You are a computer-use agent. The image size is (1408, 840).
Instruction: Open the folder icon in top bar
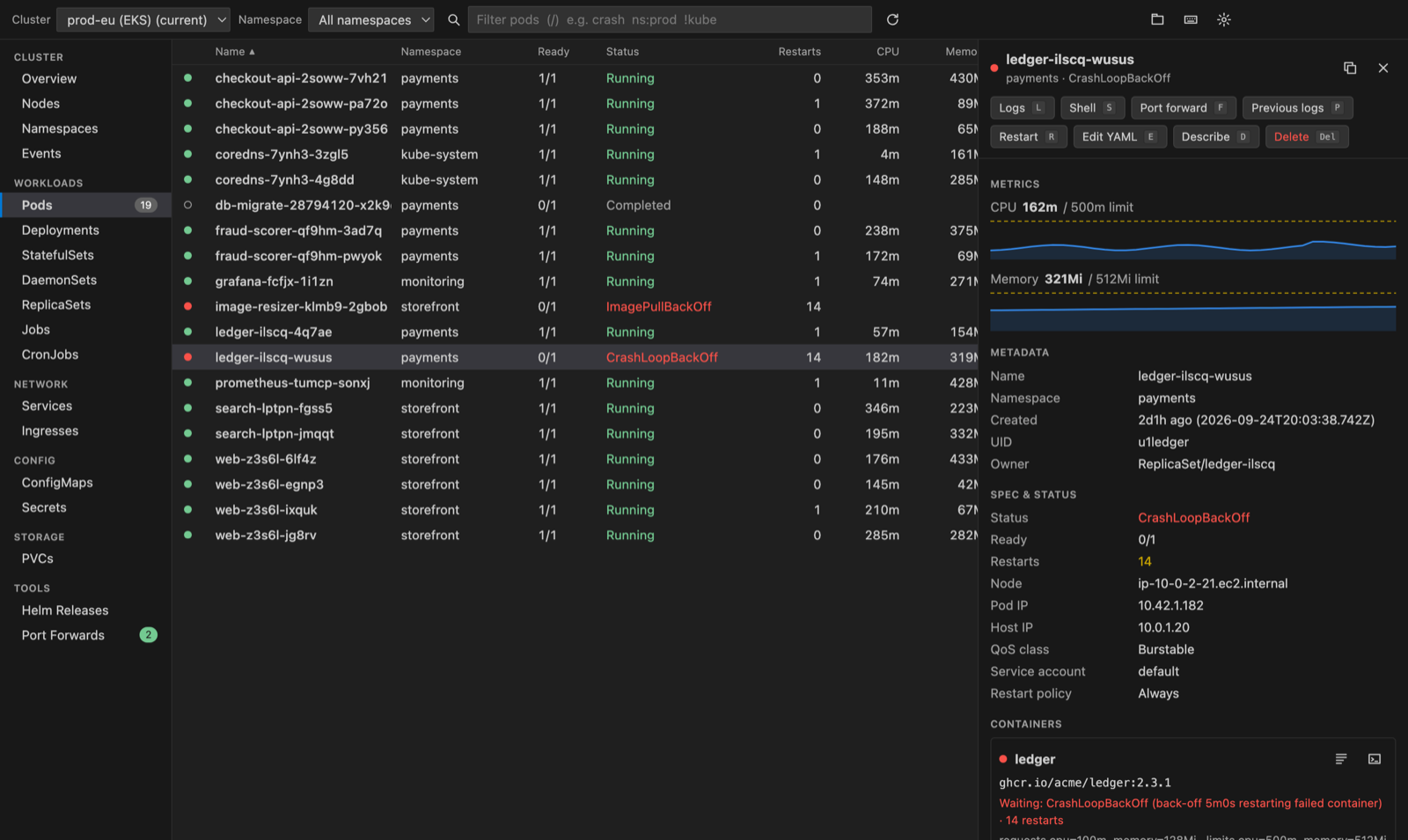point(1157,19)
